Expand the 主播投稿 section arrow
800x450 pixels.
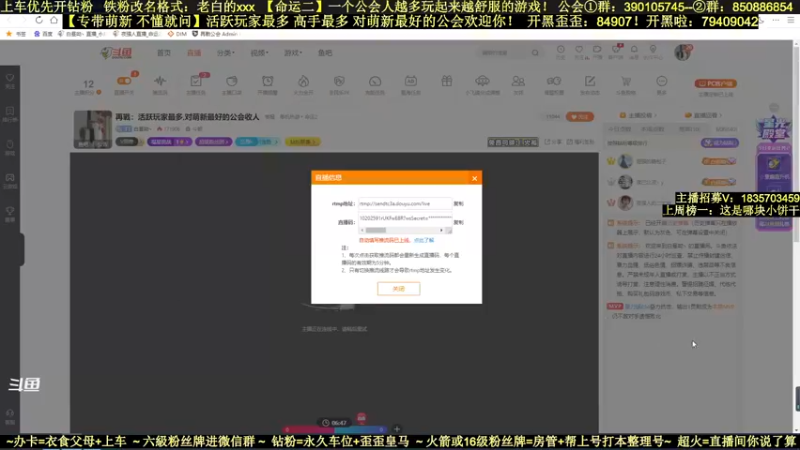click(656, 115)
